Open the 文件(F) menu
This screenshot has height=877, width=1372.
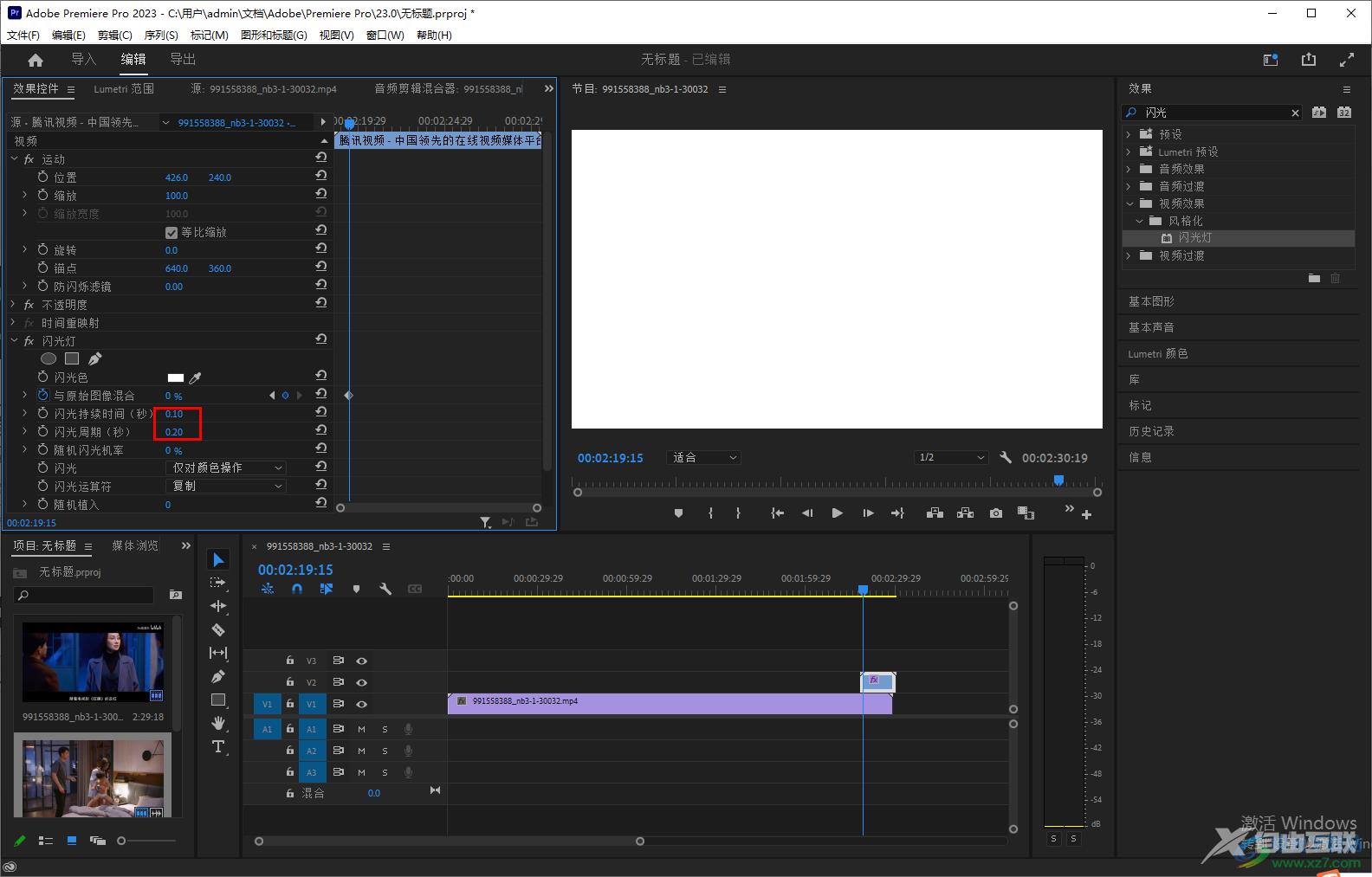click(23, 35)
